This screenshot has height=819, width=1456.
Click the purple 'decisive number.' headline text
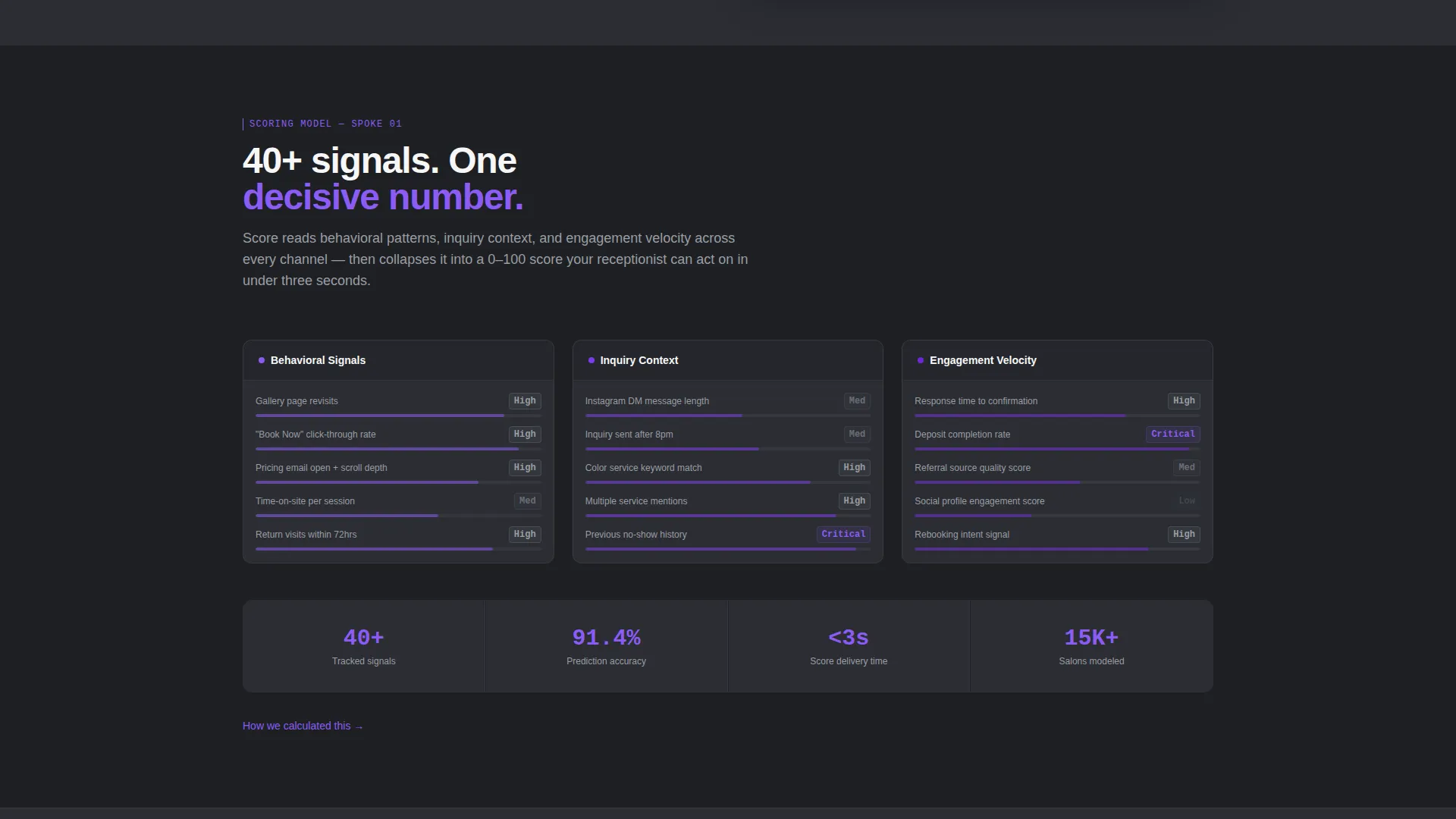pyautogui.click(x=383, y=197)
